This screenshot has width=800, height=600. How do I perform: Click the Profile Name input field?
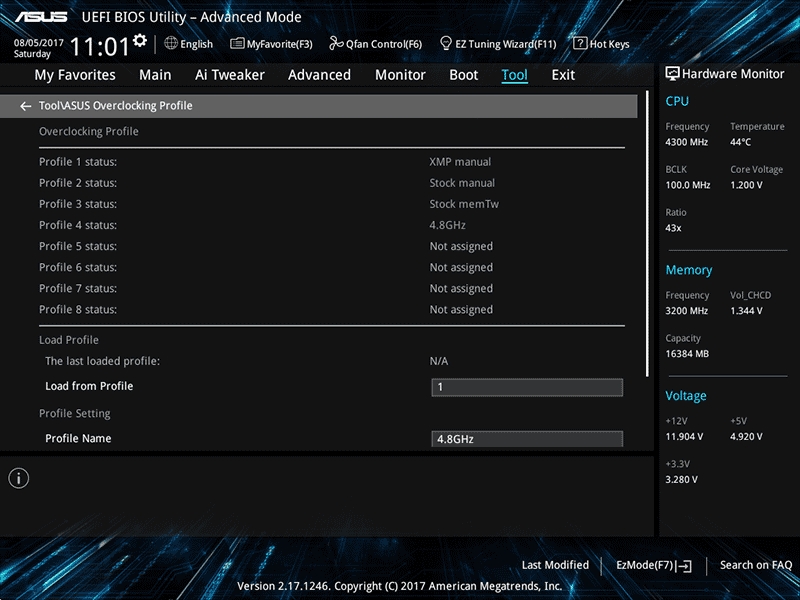pyautogui.click(x=527, y=439)
